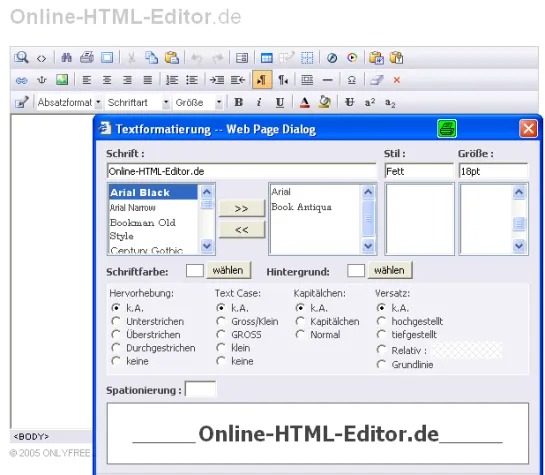Click the font color A icon
This screenshot has width=545, height=475.
coord(304,103)
